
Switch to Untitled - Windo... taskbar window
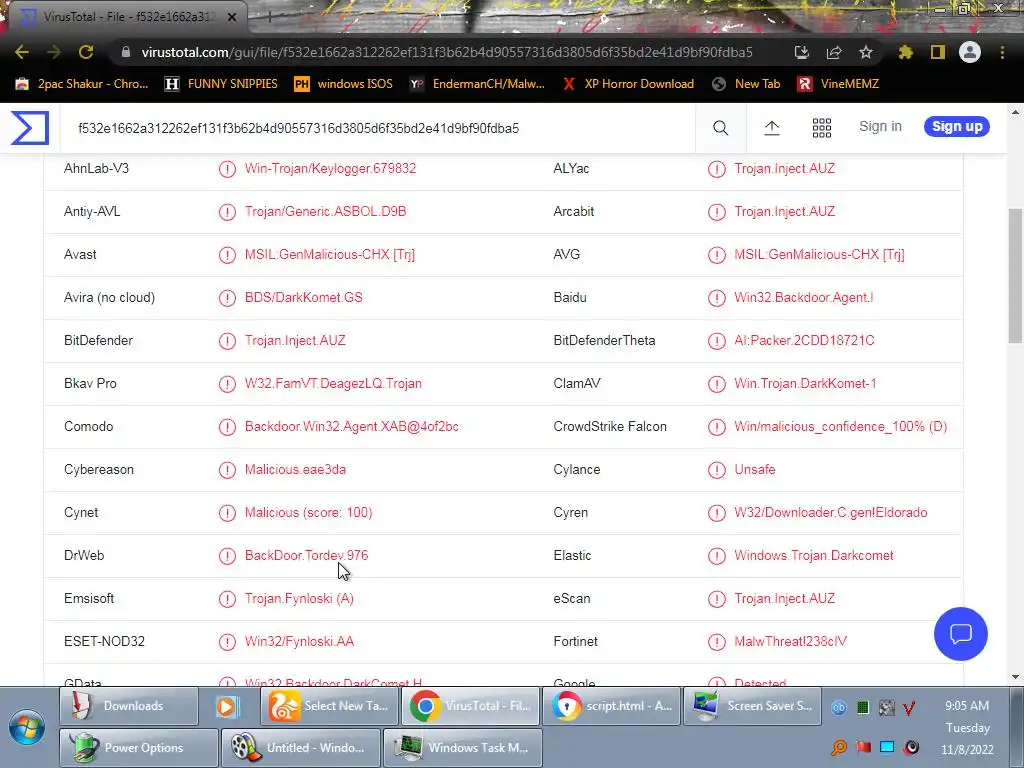click(x=300, y=748)
